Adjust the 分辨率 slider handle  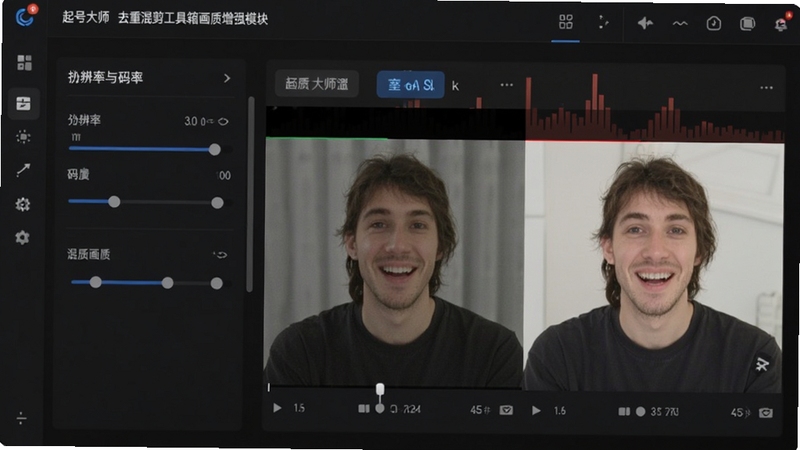coord(215,149)
